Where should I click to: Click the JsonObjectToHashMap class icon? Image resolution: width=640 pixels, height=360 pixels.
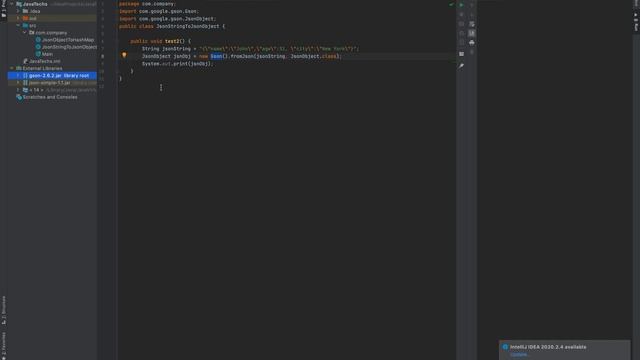click(x=38, y=40)
